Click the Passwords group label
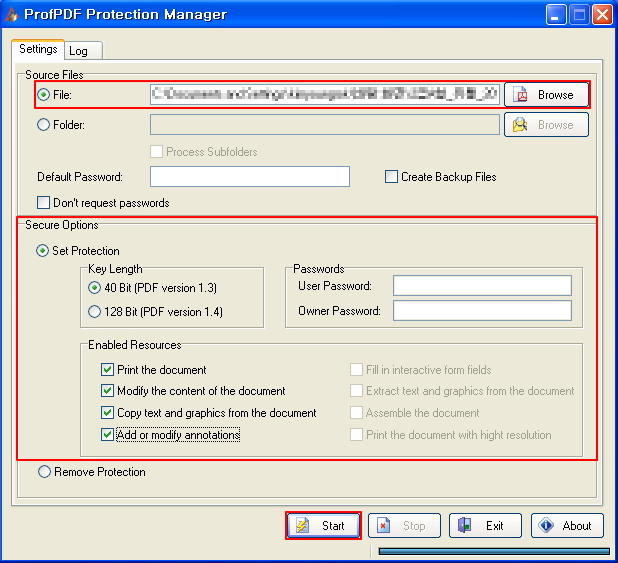618x563 pixels. click(318, 269)
